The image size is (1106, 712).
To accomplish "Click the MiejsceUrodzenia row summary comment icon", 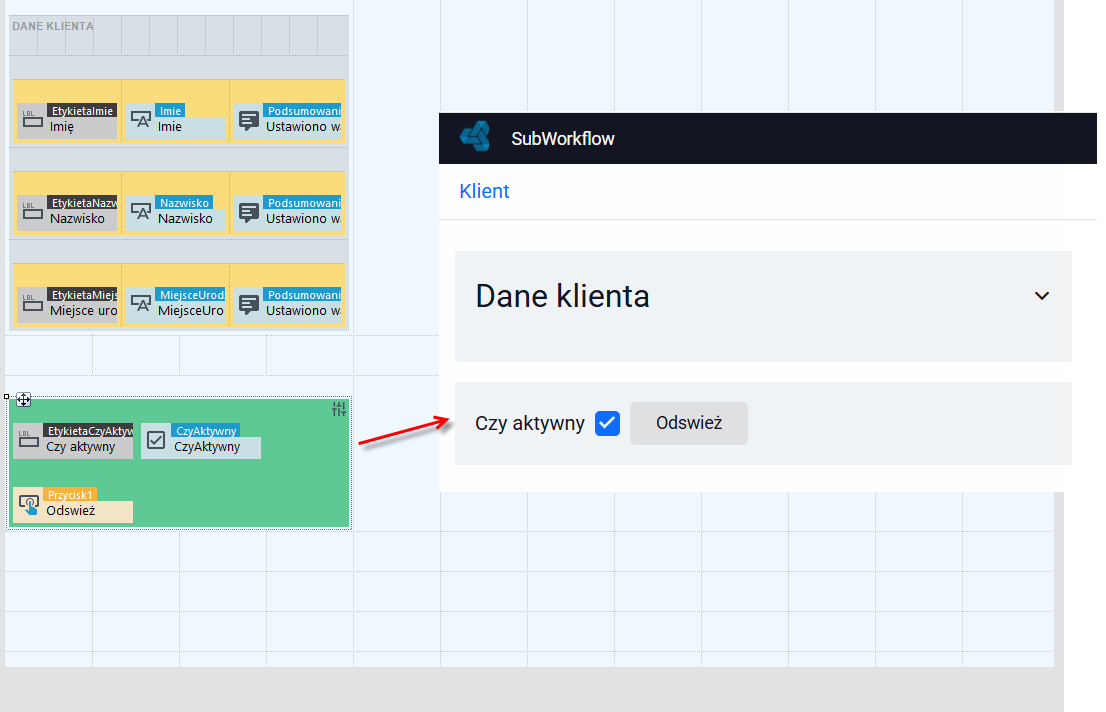I will pos(249,304).
